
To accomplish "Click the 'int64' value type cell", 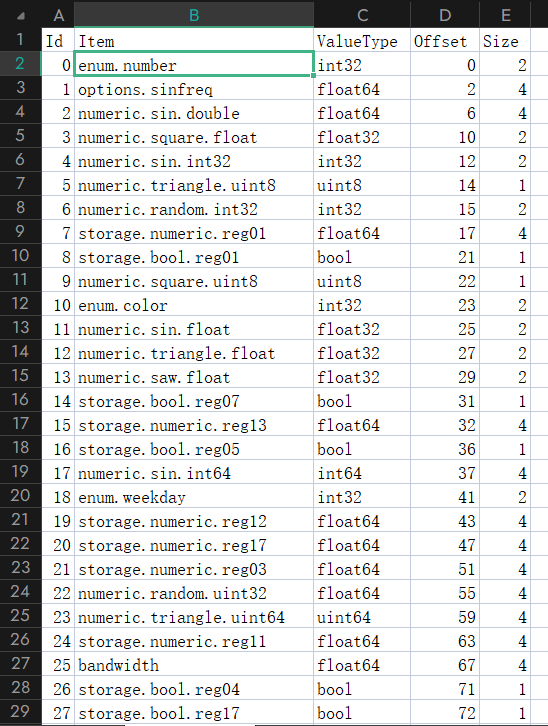I will pos(362,473).
